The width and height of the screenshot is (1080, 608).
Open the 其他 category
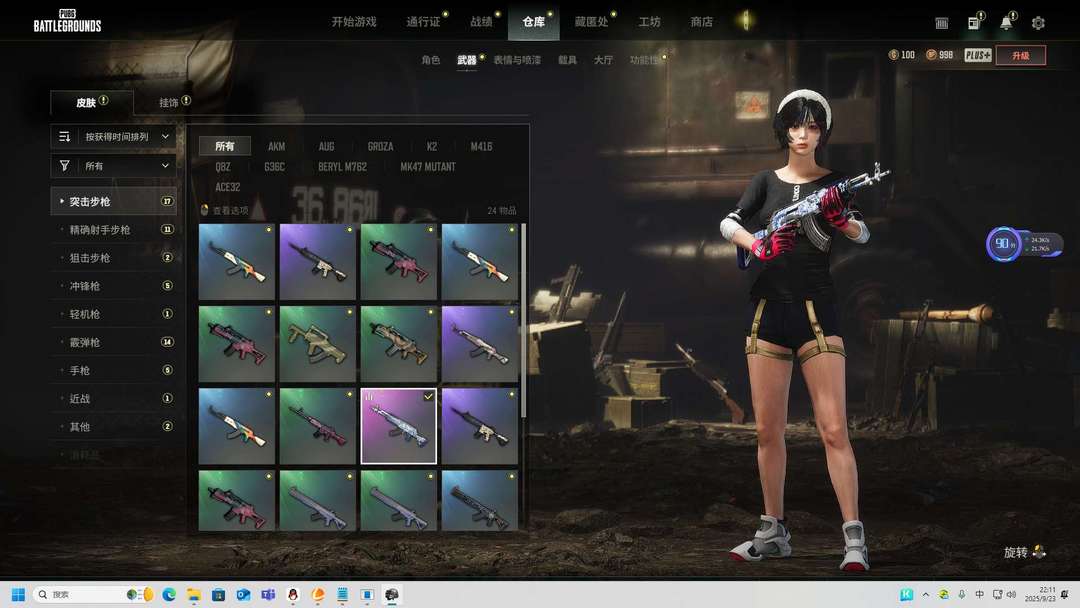pyautogui.click(x=114, y=427)
